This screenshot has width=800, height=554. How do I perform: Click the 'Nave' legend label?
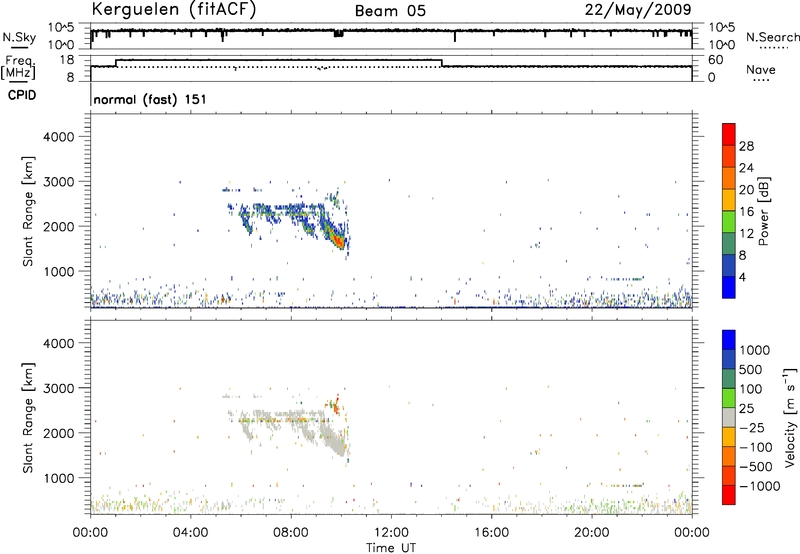click(x=761, y=70)
